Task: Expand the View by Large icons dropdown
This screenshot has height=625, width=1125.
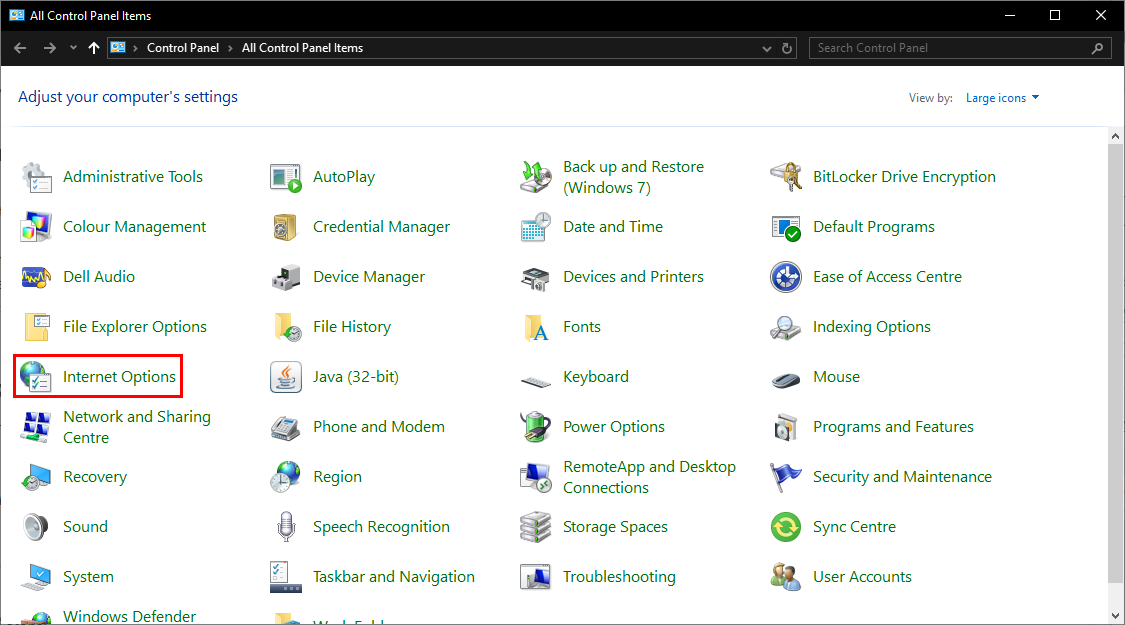Action: [x=1002, y=98]
